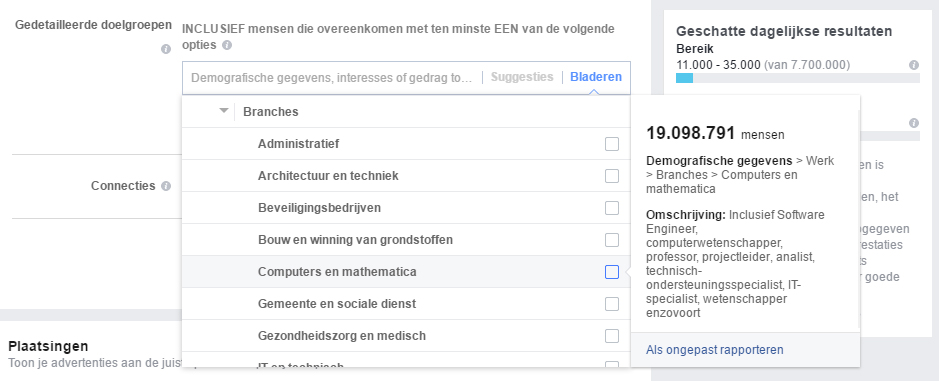This screenshot has height=381, width=939.
Task: Check the Administratief checkbox
Action: [x=611, y=144]
